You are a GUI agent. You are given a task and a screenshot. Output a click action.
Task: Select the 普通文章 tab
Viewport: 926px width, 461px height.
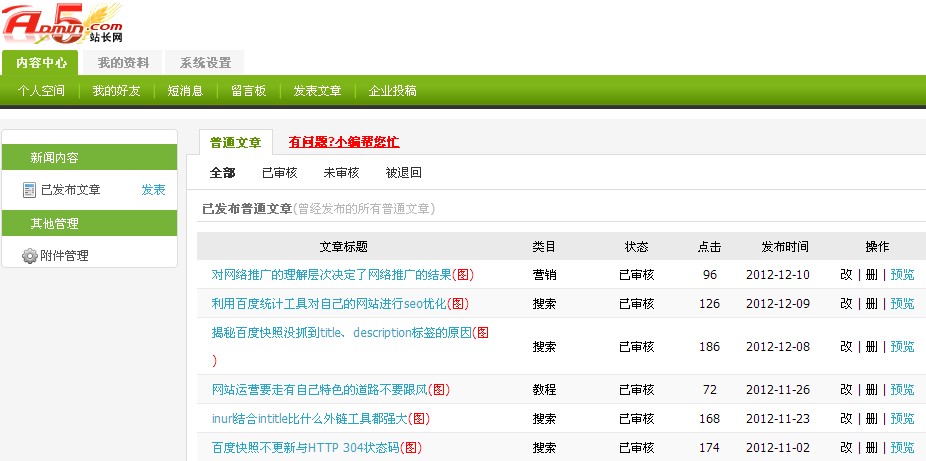click(235, 143)
